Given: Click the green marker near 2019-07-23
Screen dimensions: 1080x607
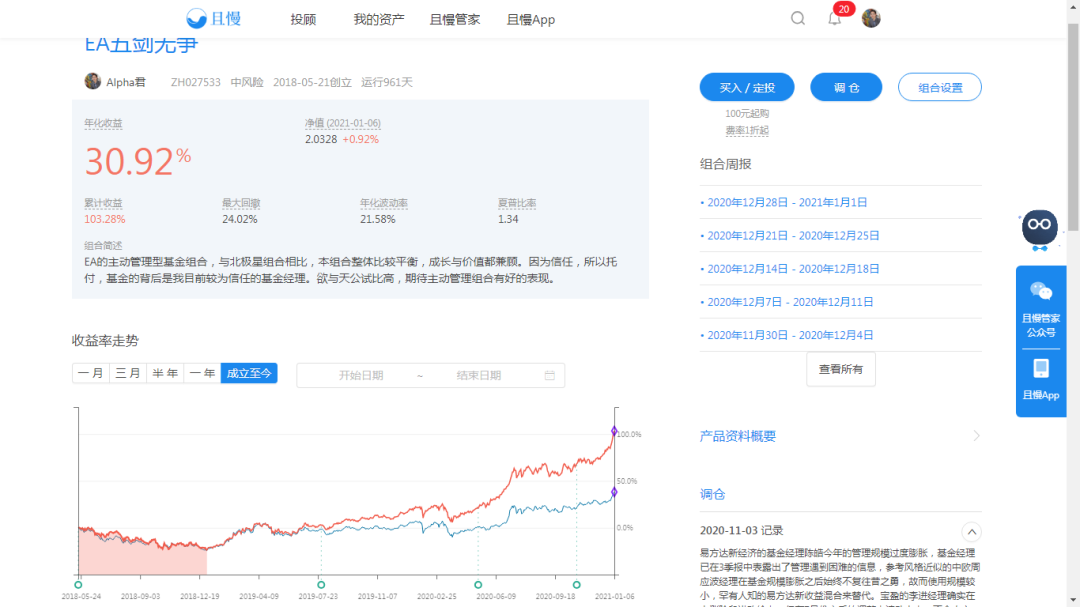Looking at the screenshot, I should 321,584.
